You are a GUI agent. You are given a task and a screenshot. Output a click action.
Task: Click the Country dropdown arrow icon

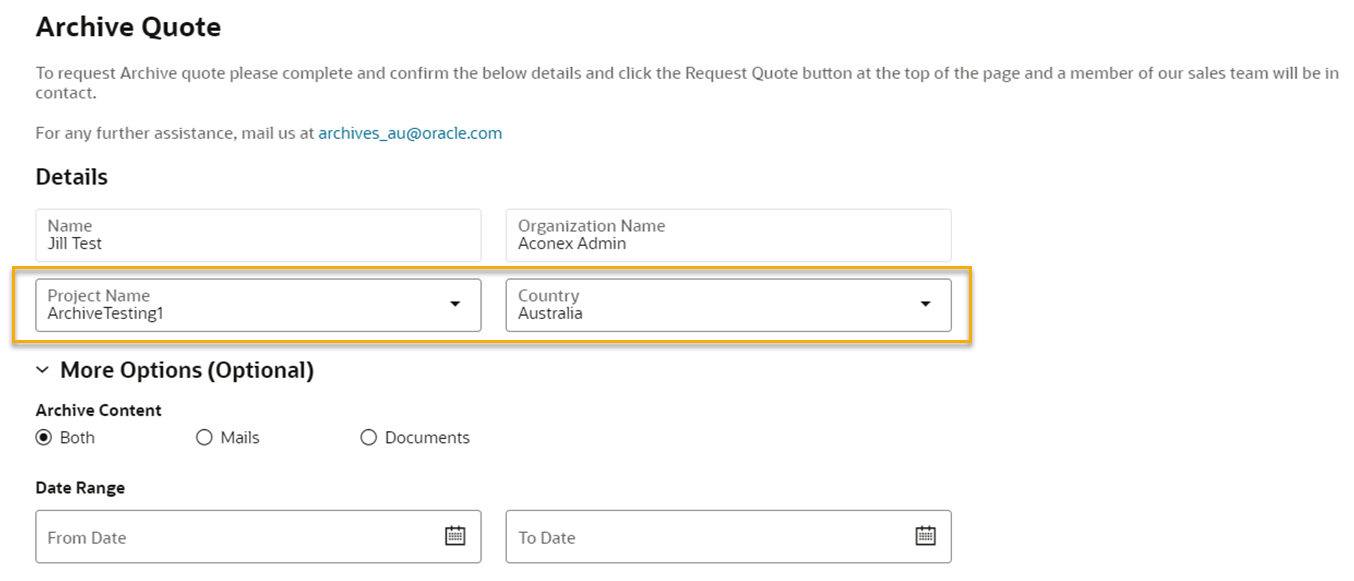click(926, 304)
